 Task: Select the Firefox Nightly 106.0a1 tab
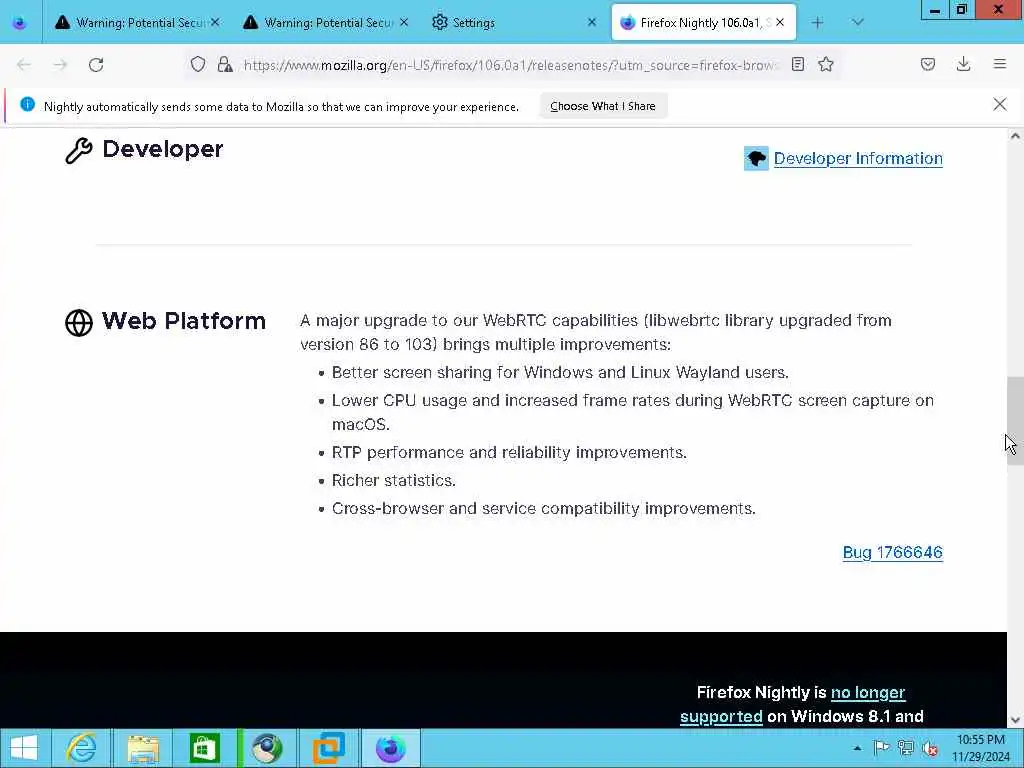tap(702, 23)
